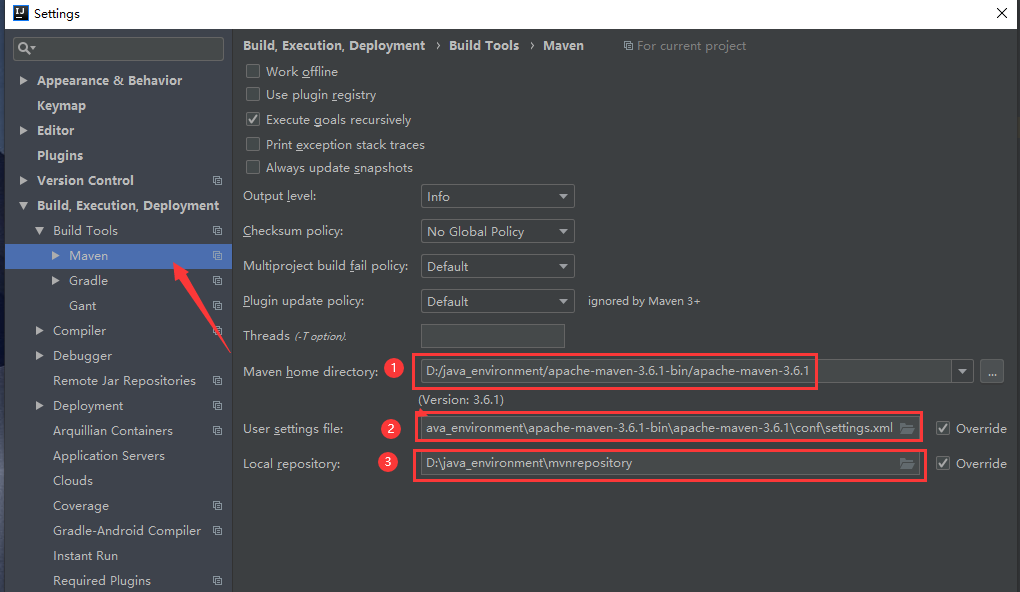Click the project-level icon beside Coverage
This screenshot has height=592, width=1020.
click(217, 505)
